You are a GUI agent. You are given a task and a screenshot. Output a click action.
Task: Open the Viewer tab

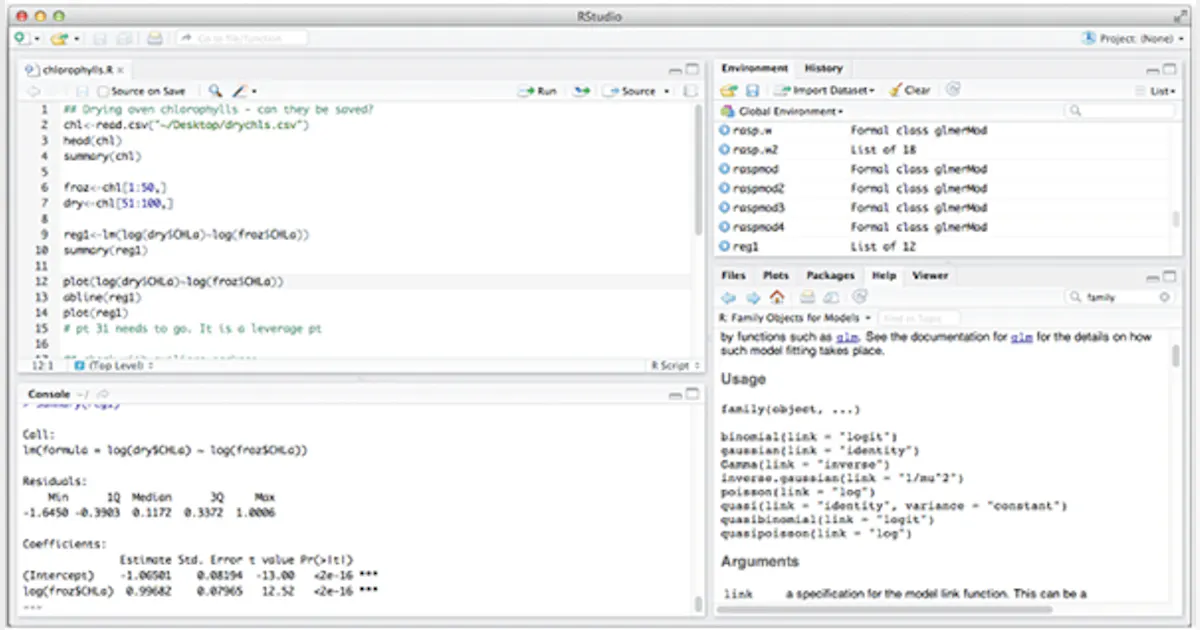930,275
